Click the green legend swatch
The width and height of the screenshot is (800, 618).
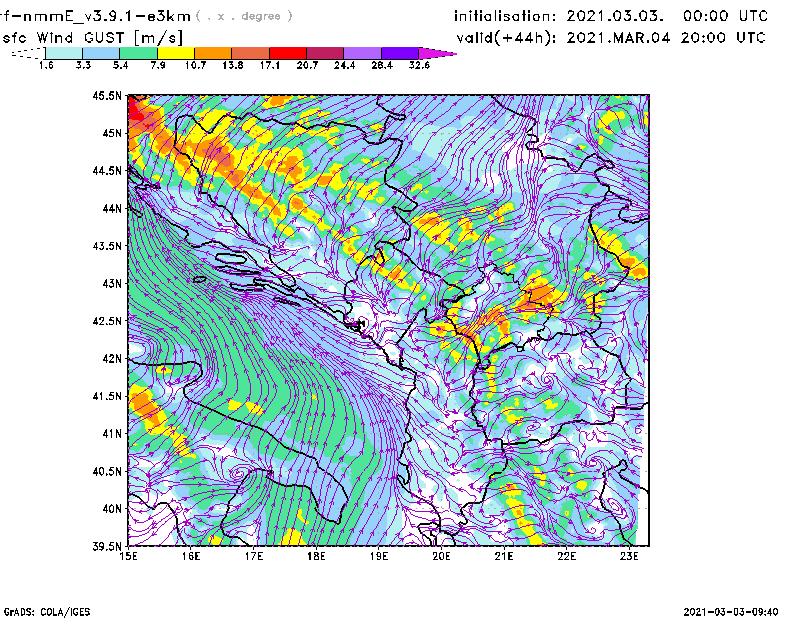coord(138,53)
